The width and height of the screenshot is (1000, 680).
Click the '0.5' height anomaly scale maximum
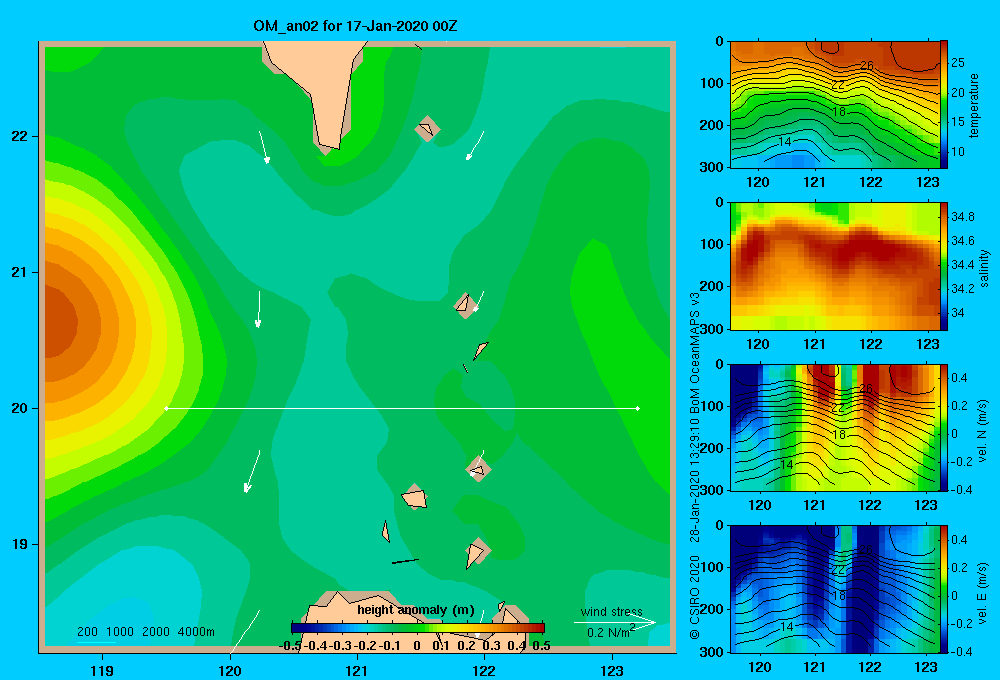click(541, 646)
